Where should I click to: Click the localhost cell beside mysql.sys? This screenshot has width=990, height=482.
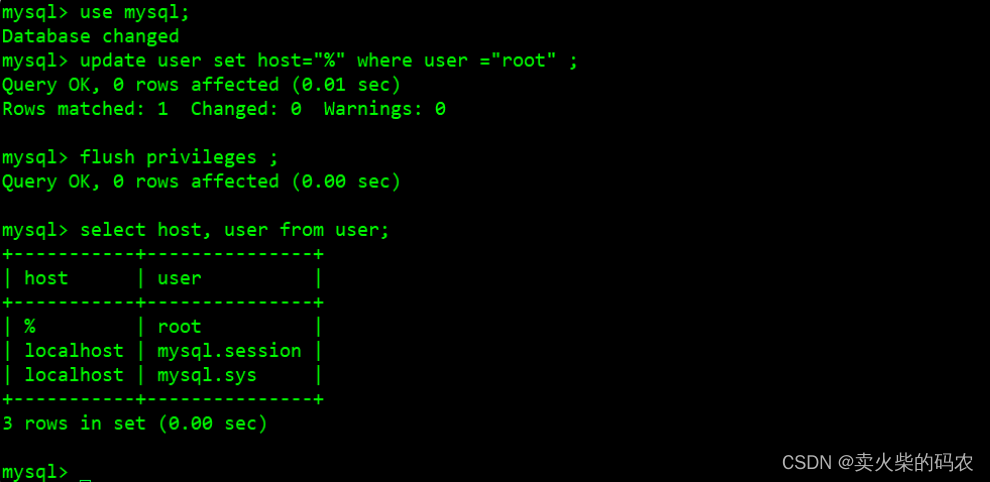click(74, 375)
